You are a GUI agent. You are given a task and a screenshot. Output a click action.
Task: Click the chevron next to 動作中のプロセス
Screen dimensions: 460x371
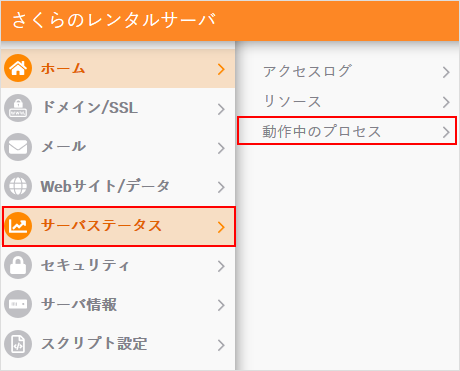(x=446, y=132)
